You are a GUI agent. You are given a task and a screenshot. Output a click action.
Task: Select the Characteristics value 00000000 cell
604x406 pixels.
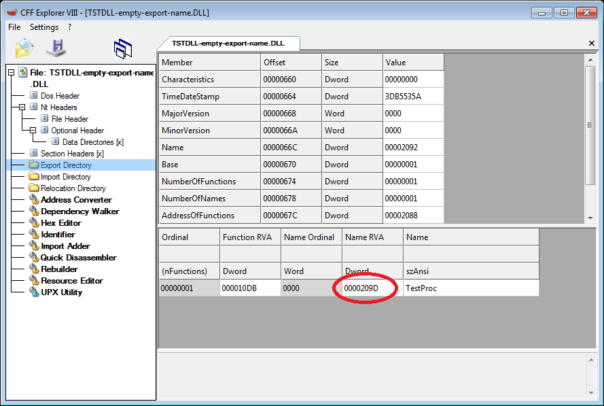413,79
